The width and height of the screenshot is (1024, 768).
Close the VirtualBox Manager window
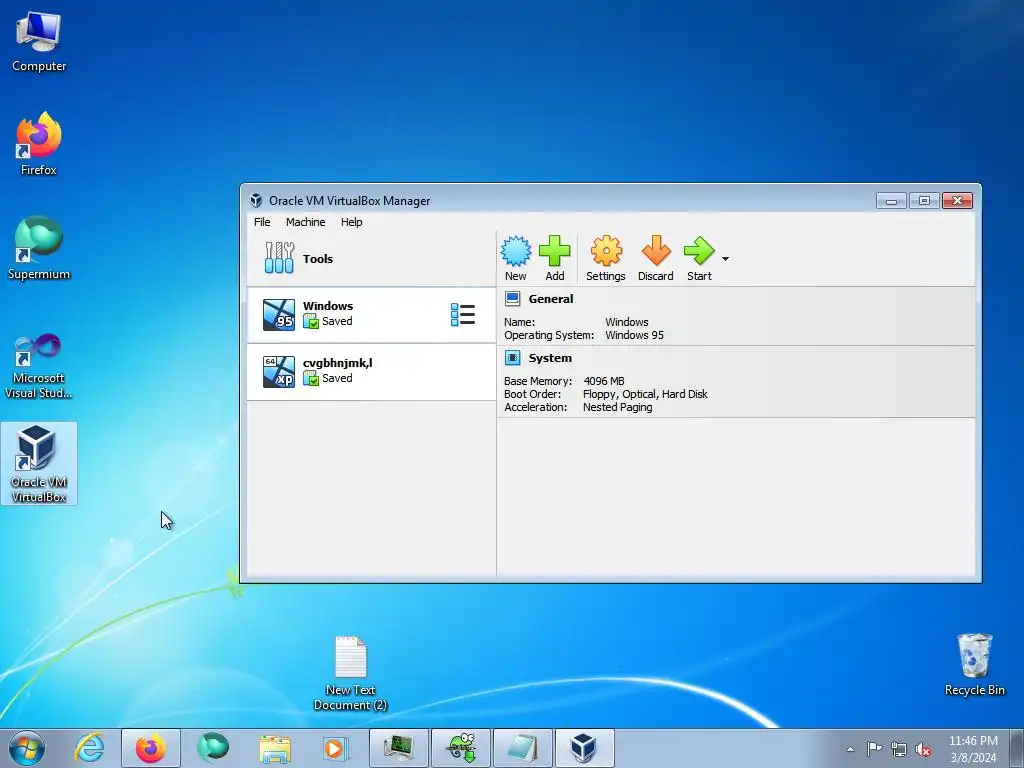coord(957,200)
